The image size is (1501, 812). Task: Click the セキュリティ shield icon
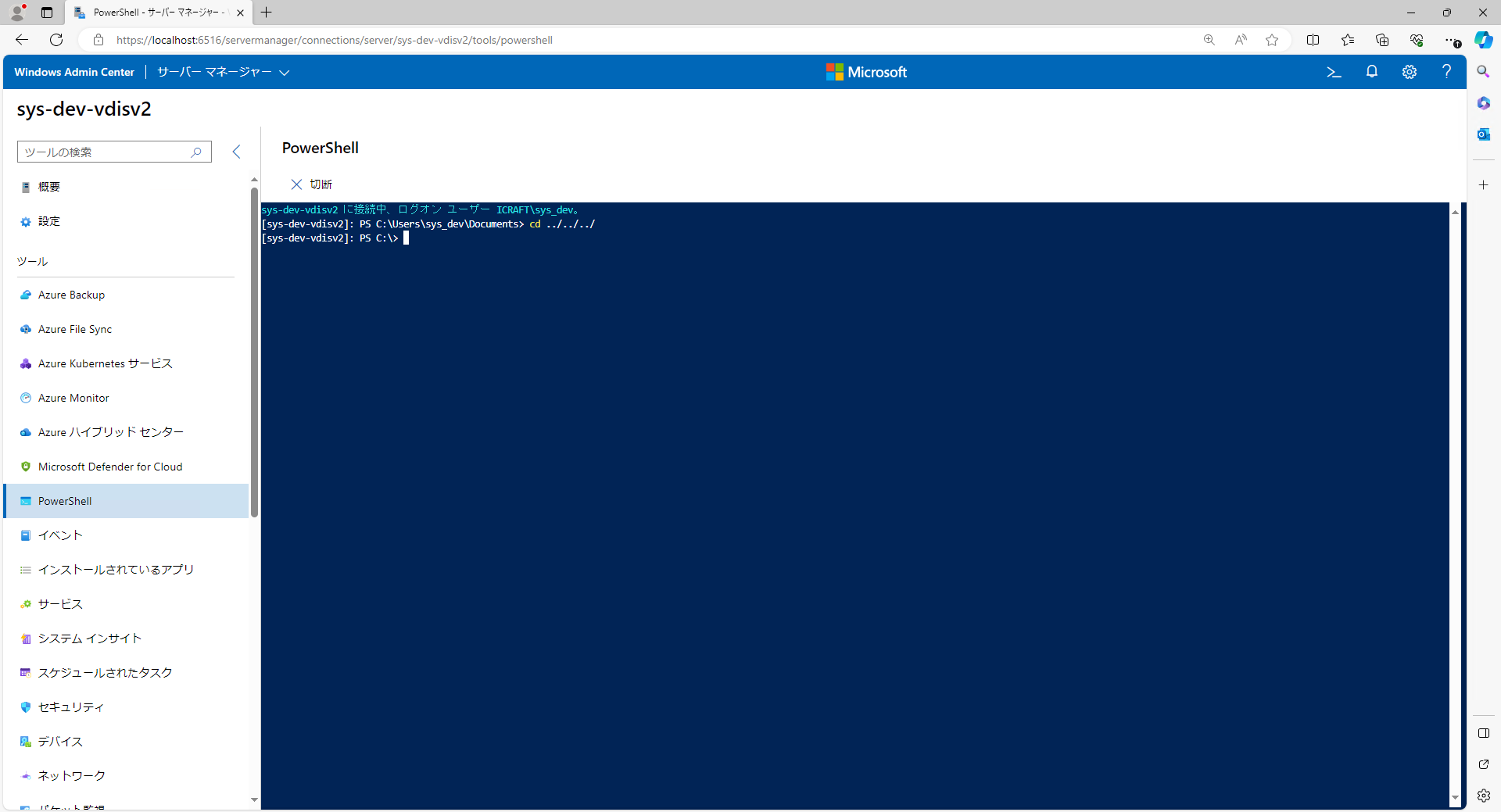26,707
